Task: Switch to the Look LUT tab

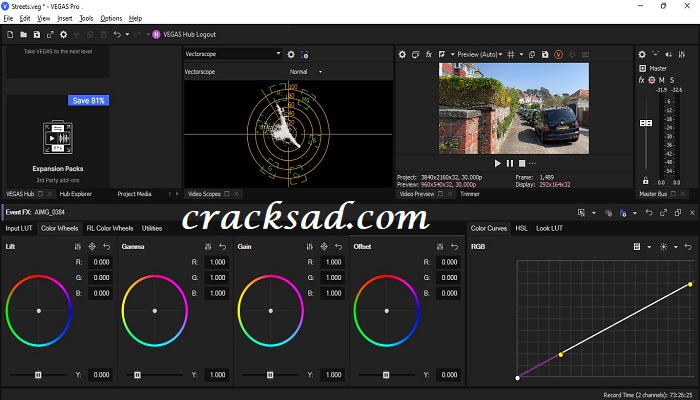Action: [549, 228]
